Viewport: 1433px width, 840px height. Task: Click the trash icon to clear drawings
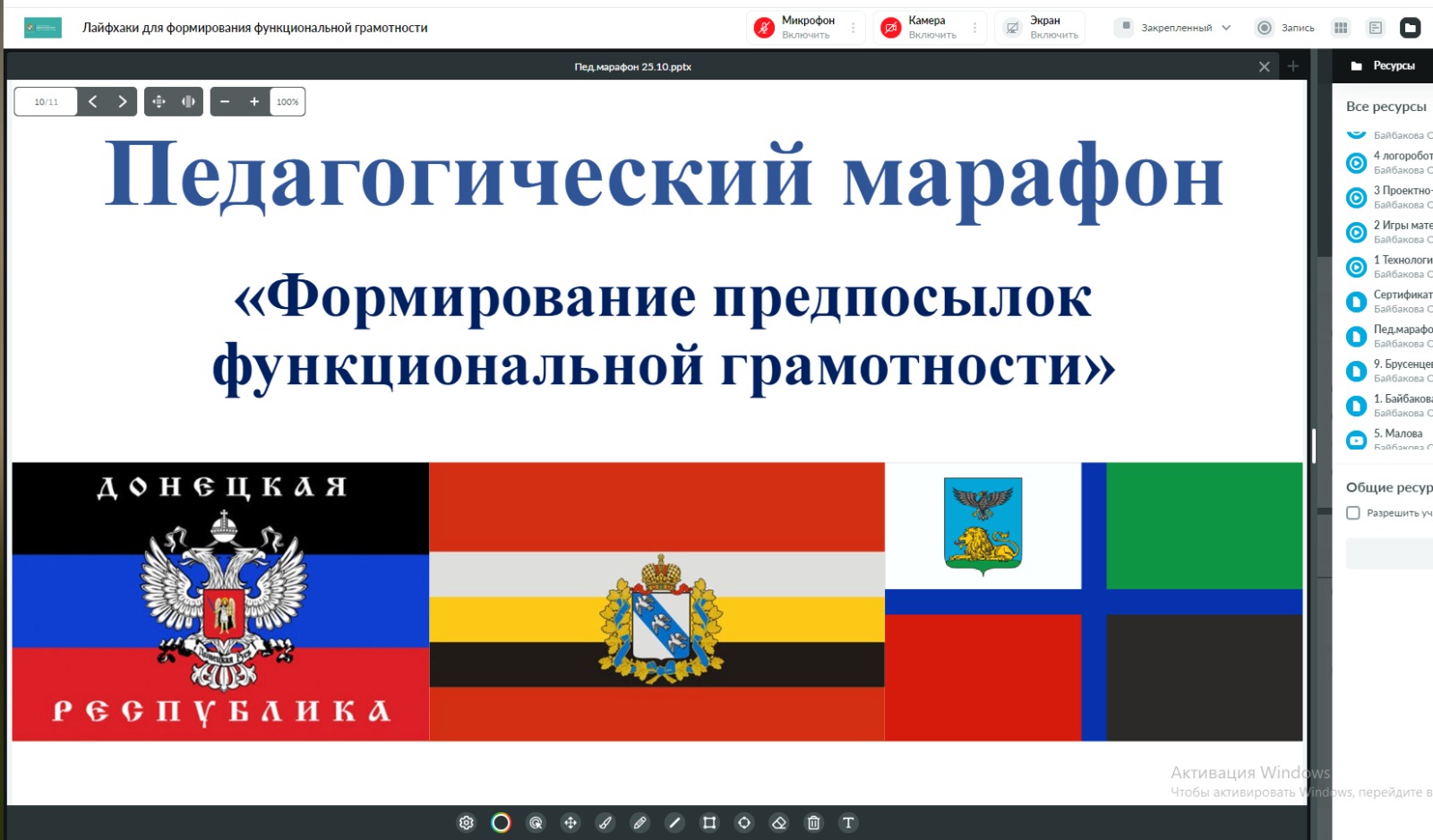(813, 823)
